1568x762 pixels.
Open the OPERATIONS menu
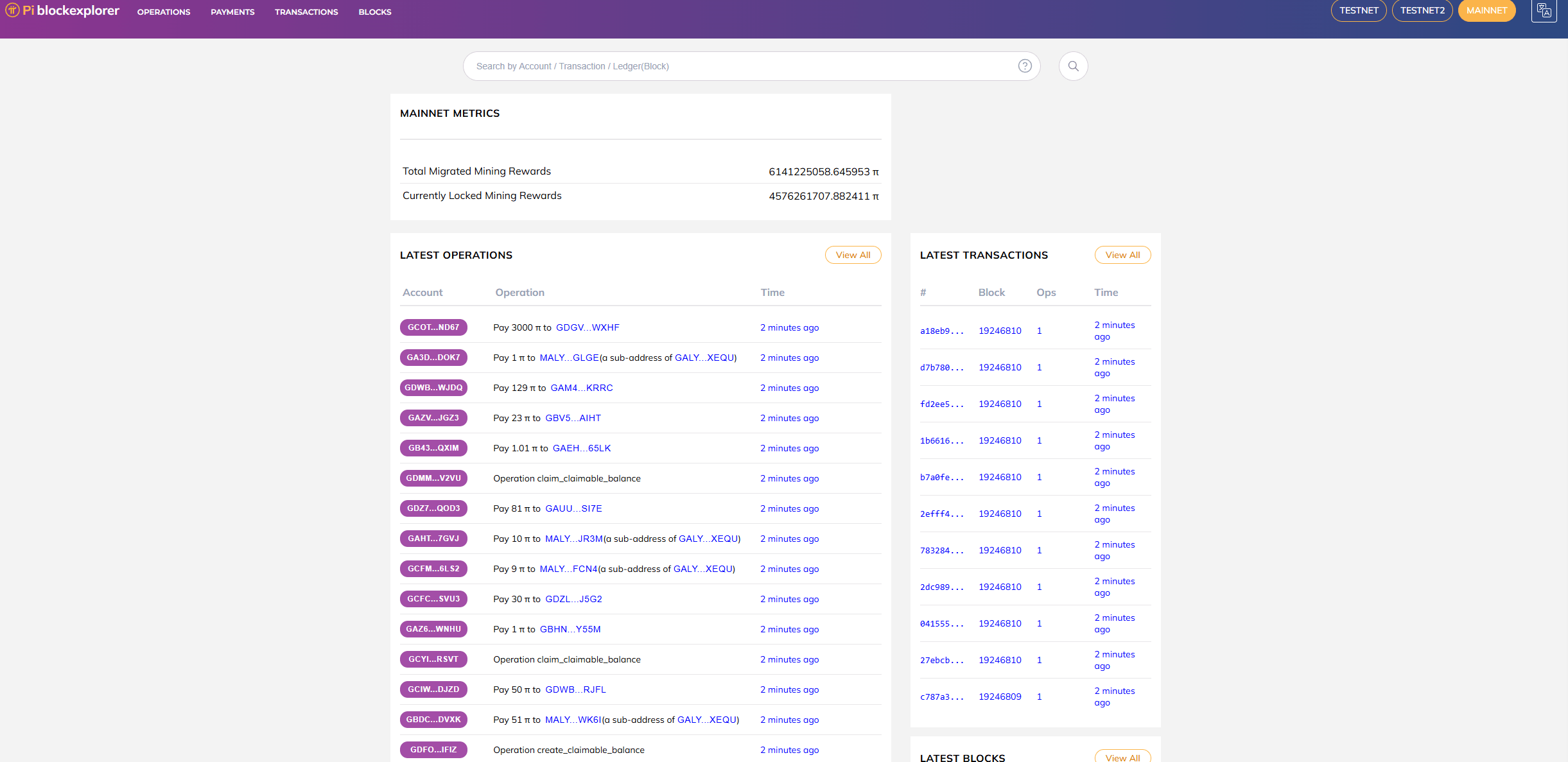click(x=164, y=12)
